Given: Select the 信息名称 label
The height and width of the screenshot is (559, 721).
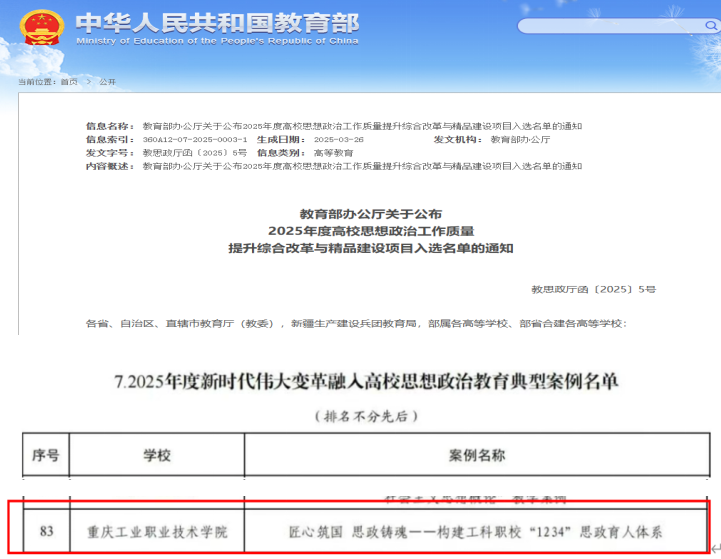Looking at the screenshot, I should (110, 126).
